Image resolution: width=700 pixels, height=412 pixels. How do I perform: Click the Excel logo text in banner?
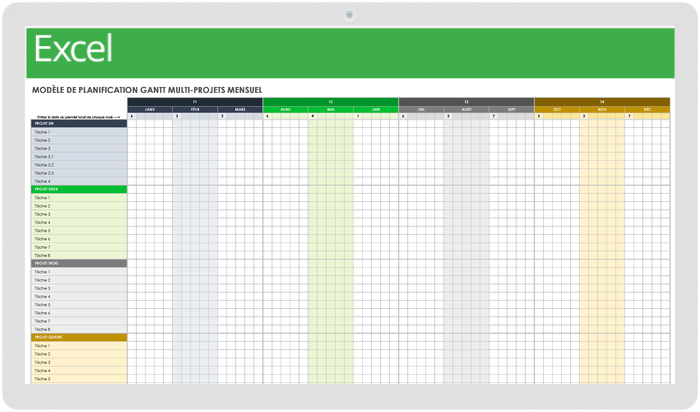coord(73,49)
